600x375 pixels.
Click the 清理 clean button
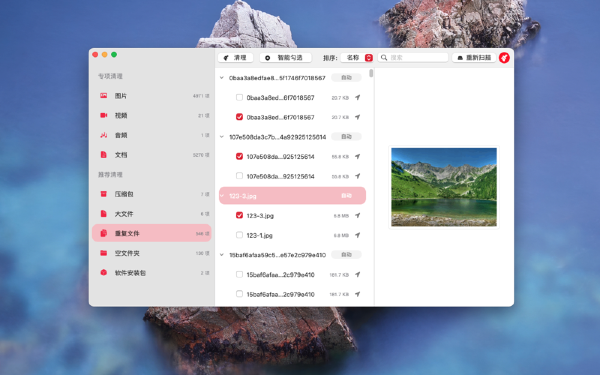click(236, 58)
